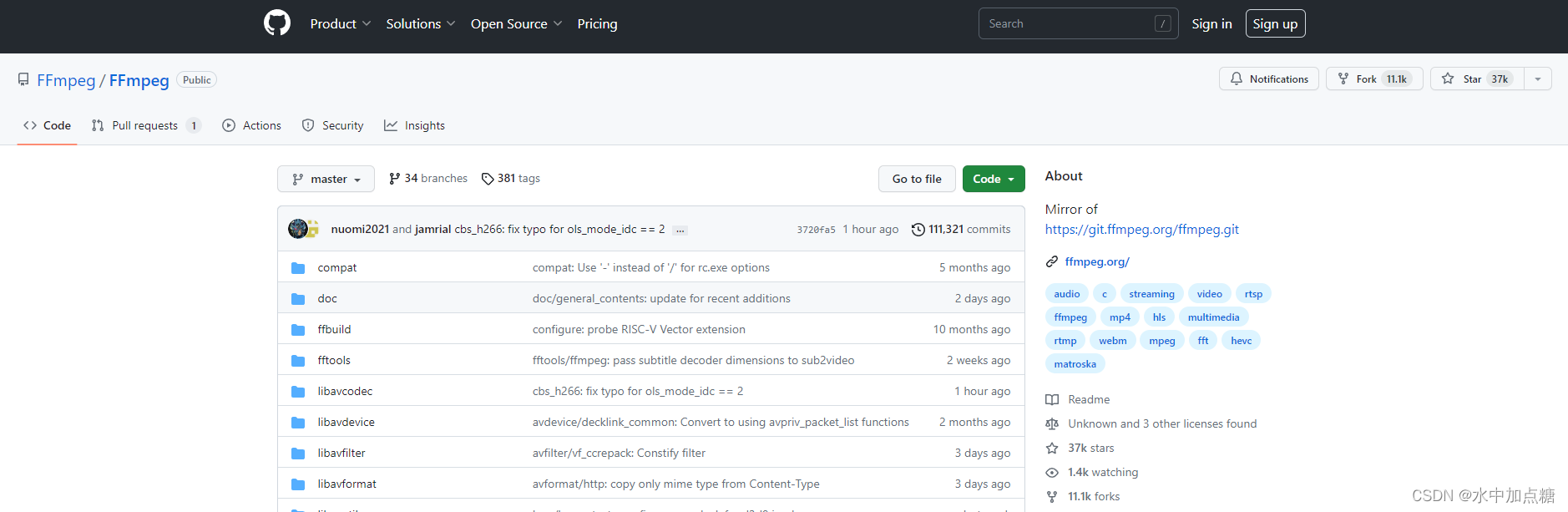Click the matroska topic tag
The image size is (1568, 512).
[x=1075, y=364]
